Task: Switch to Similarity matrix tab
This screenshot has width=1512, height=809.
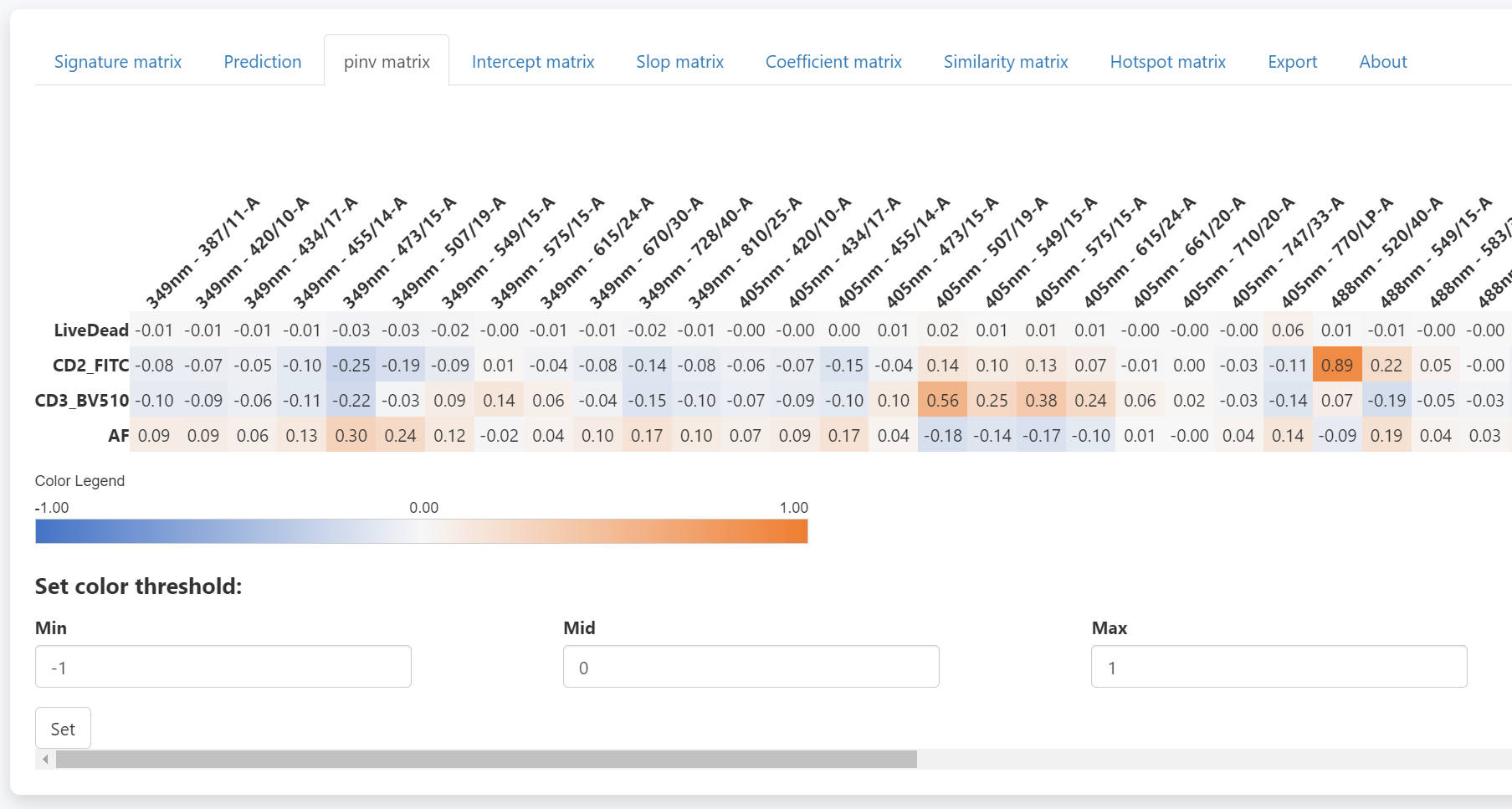Action: [x=1006, y=62]
